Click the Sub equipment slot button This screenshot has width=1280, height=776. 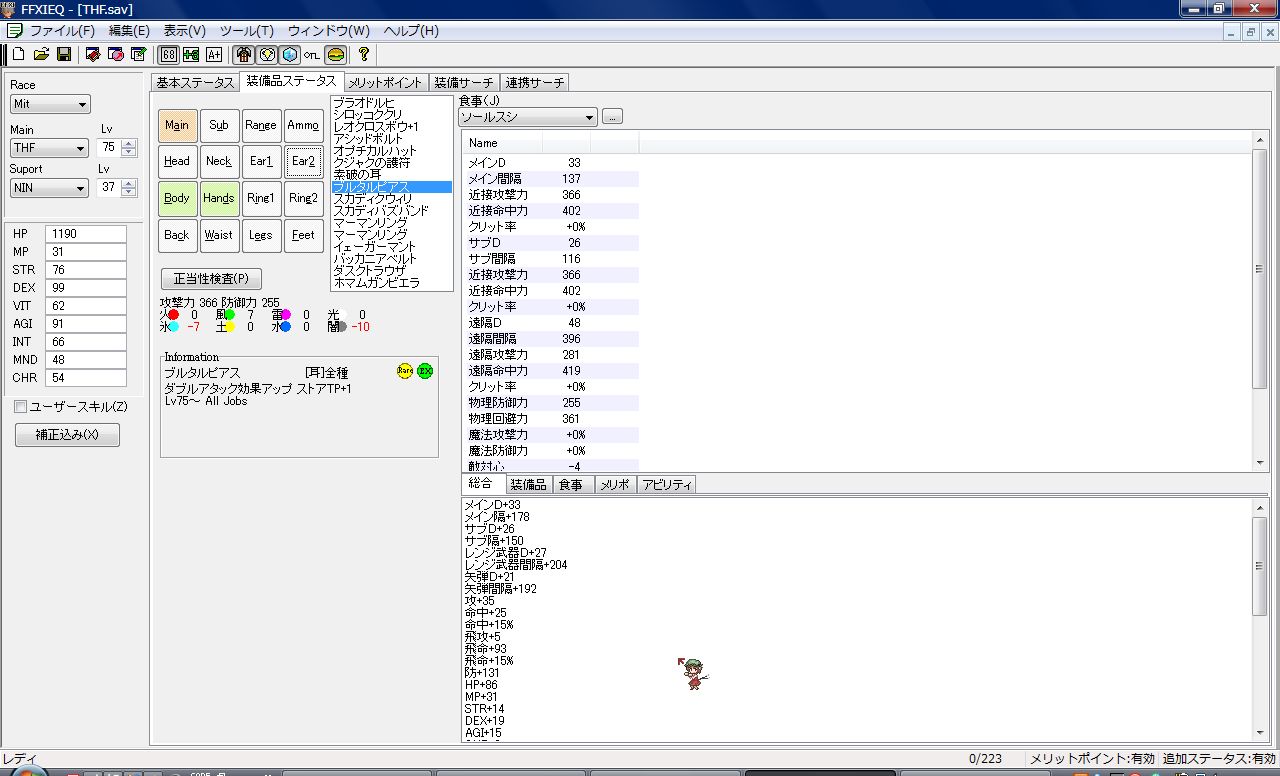click(219, 125)
